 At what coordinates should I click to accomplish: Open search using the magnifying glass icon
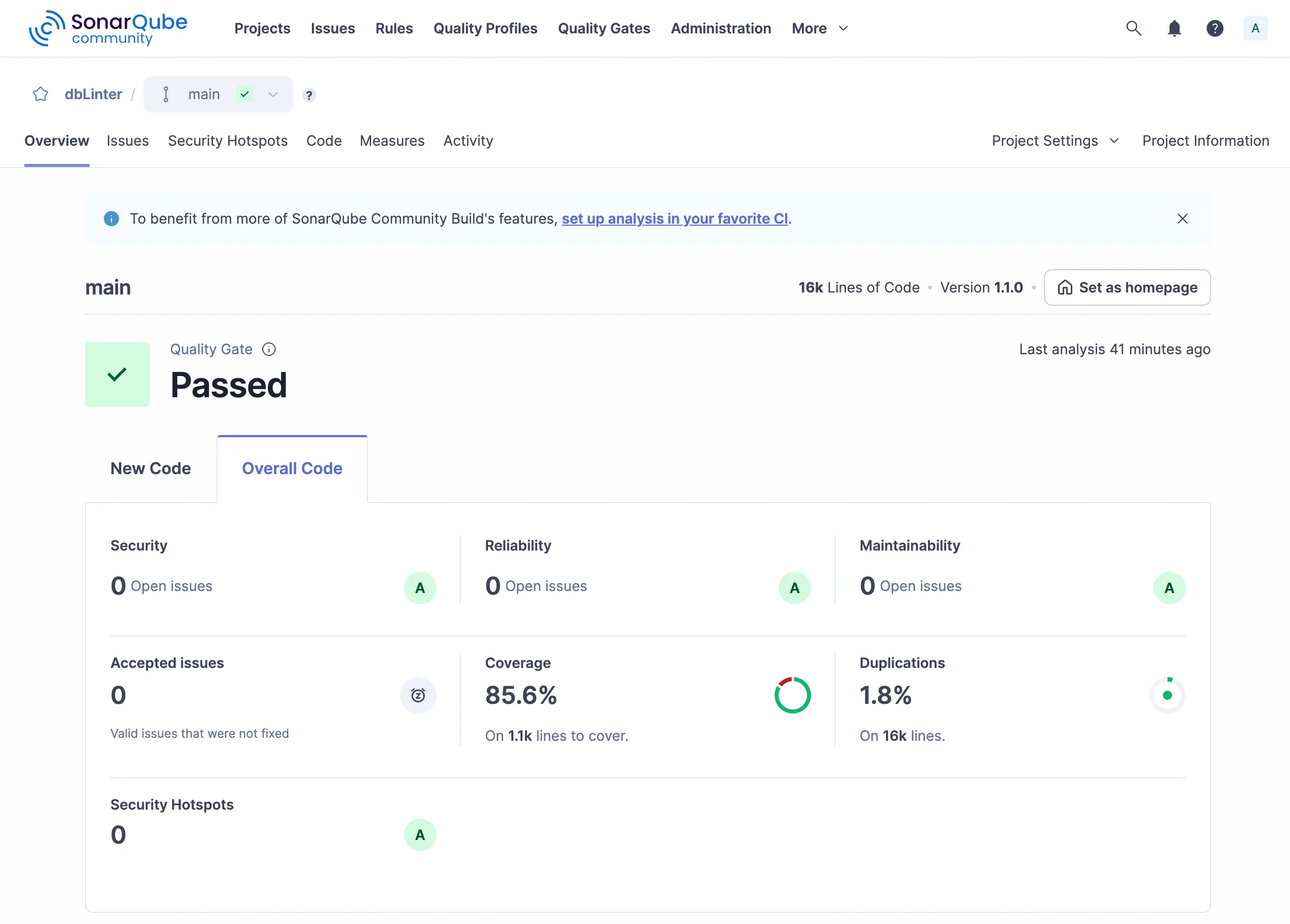click(x=1134, y=28)
